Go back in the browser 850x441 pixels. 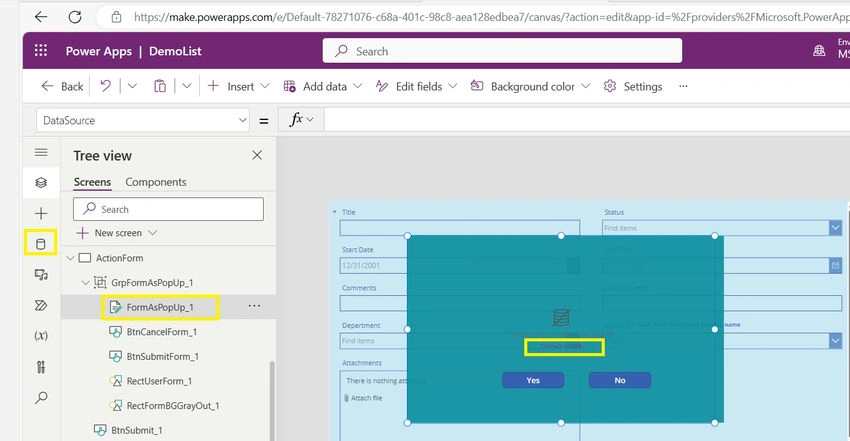point(41,17)
